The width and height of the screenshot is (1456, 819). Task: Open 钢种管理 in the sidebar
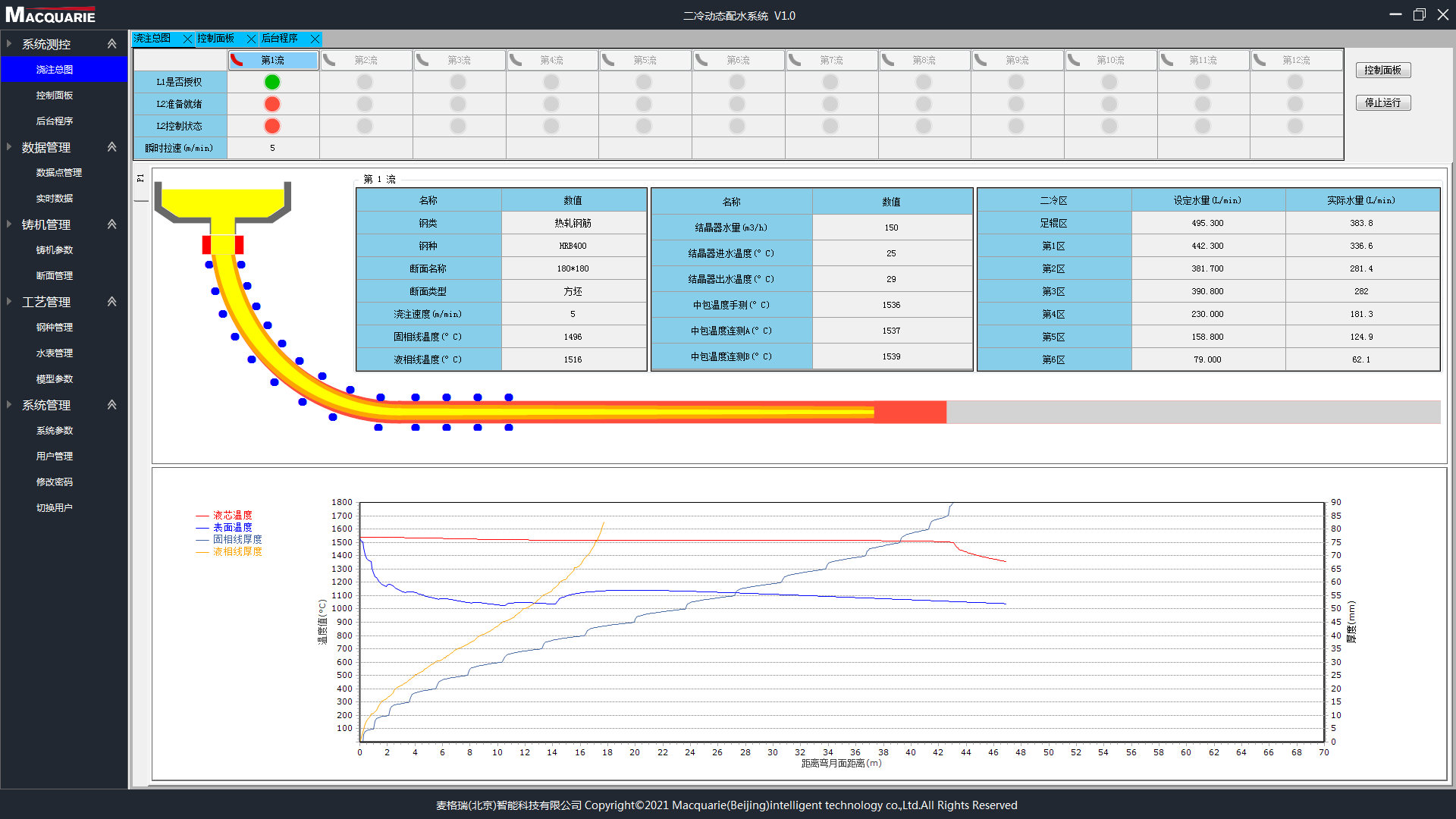[x=55, y=328]
